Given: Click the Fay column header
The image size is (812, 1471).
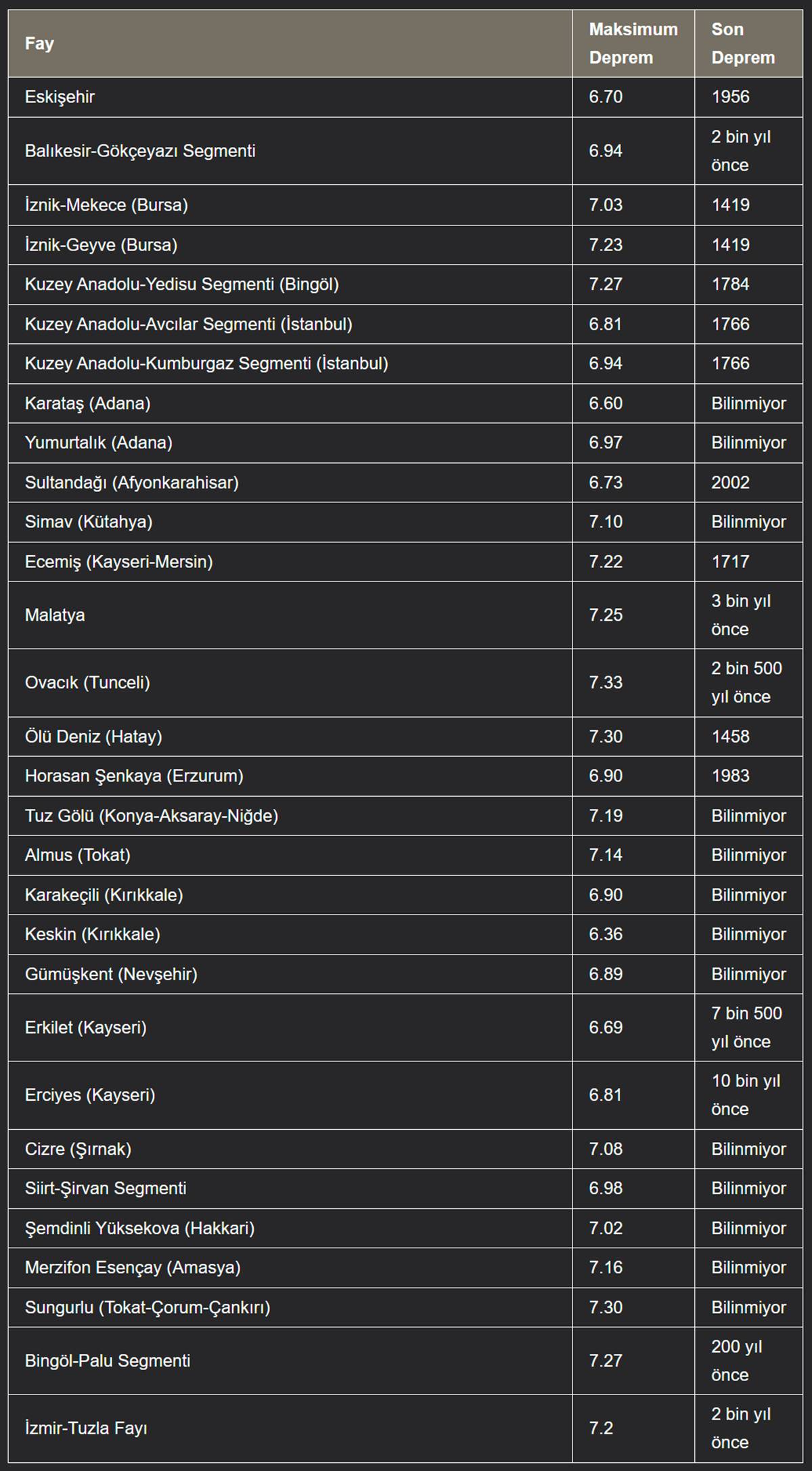Looking at the screenshot, I should click(39, 43).
